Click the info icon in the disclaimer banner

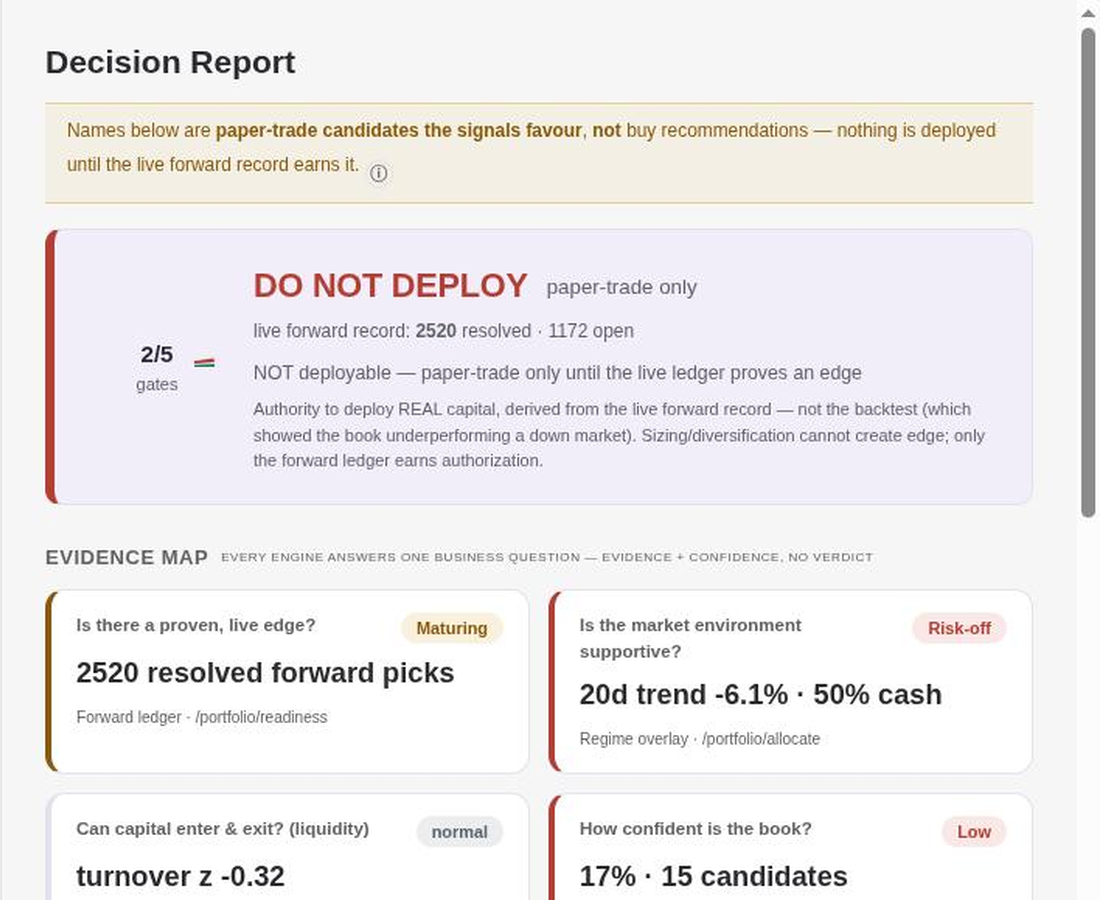pos(378,173)
